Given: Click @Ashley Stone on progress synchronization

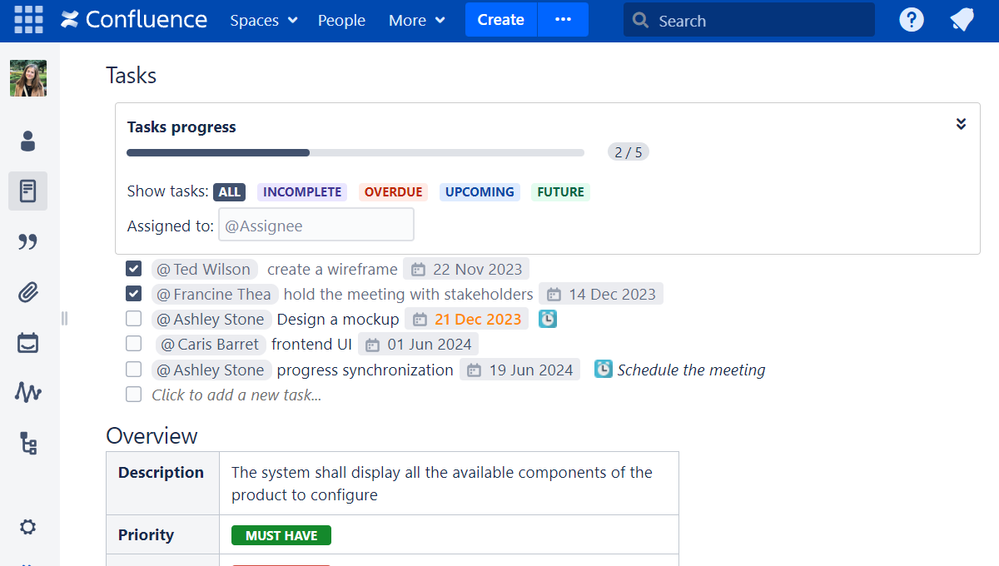Looking at the screenshot, I should click(x=212, y=370).
